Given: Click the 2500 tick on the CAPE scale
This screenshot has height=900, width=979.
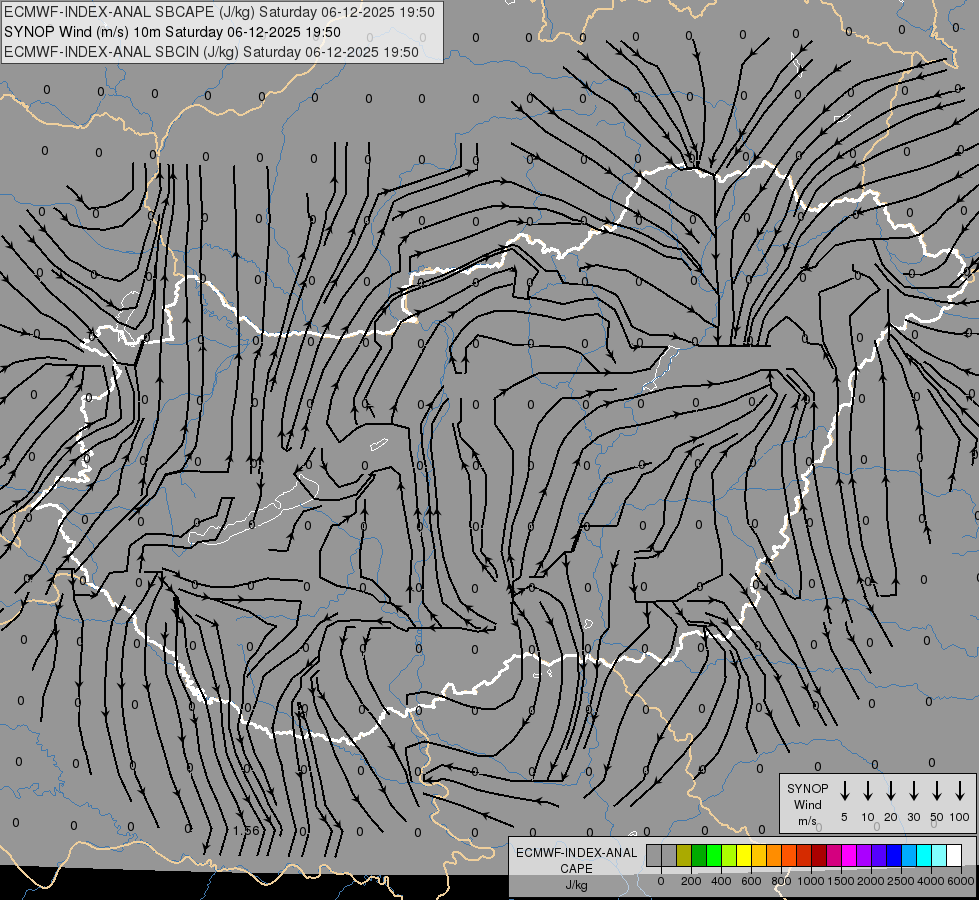Looking at the screenshot, I should coord(902,881).
